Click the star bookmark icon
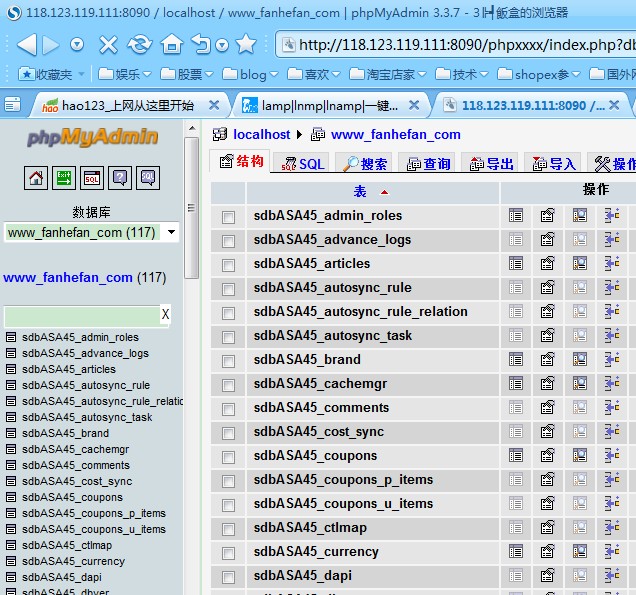The image size is (636, 595). tap(246, 44)
